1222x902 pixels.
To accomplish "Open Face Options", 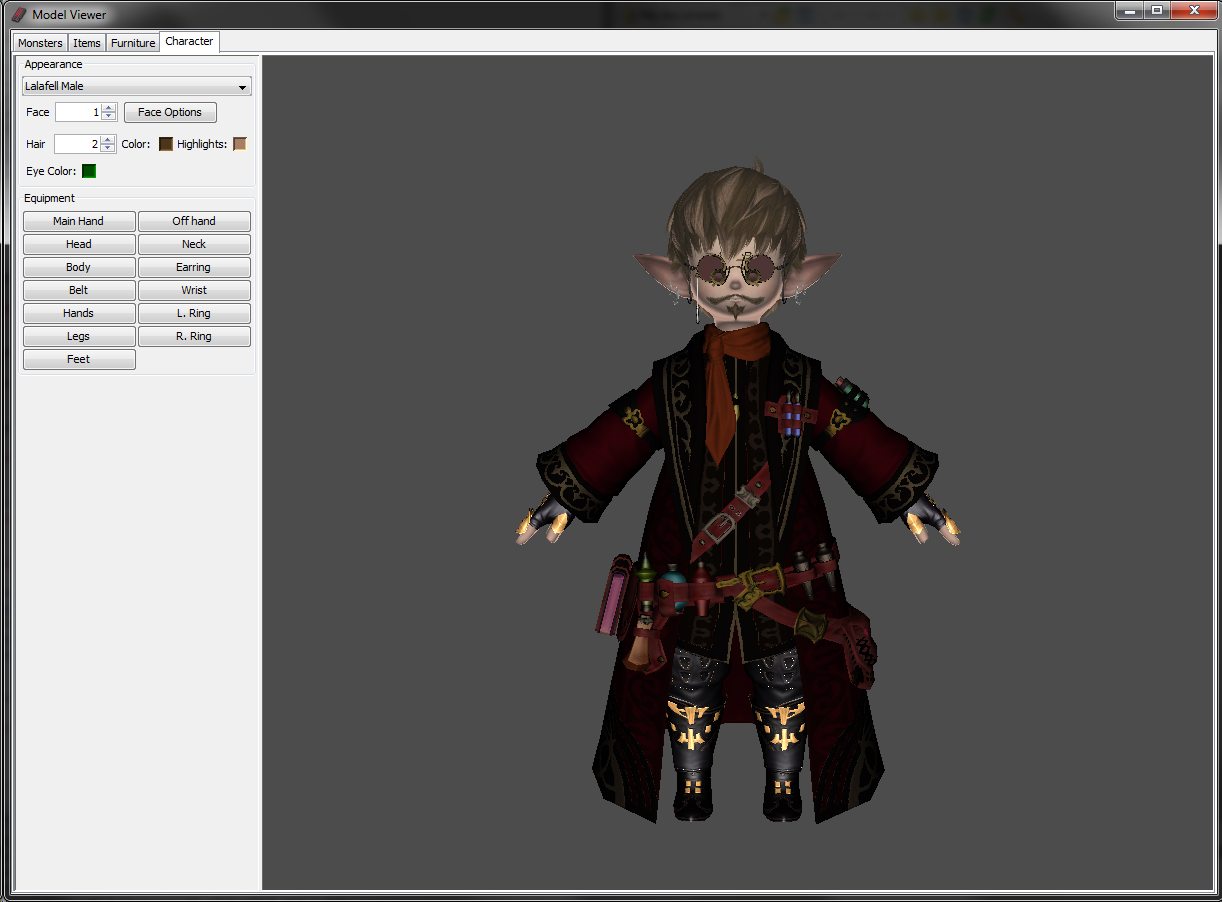I will pos(170,112).
